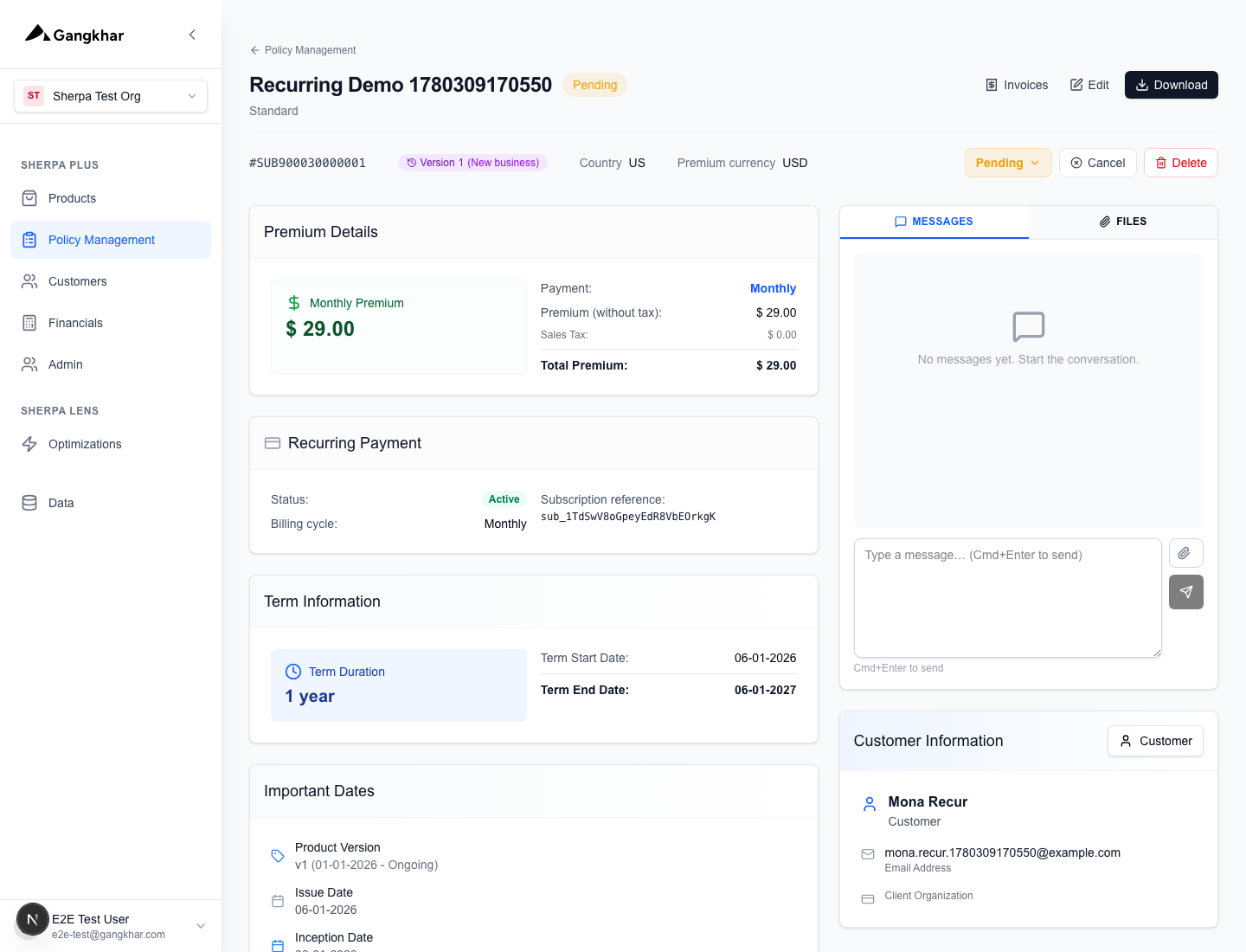The height and width of the screenshot is (952, 1246).
Task: Click the attach file paperclip icon
Action: click(1186, 553)
